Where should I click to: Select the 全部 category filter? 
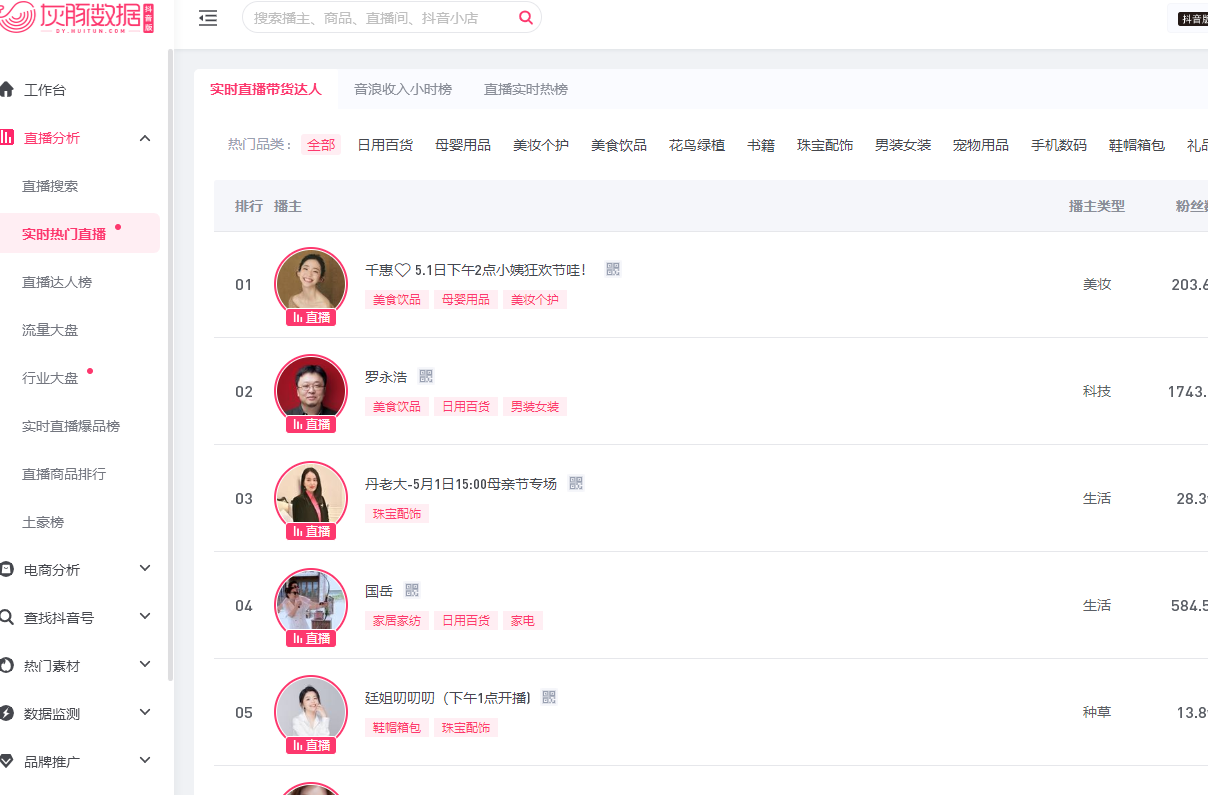click(x=321, y=145)
